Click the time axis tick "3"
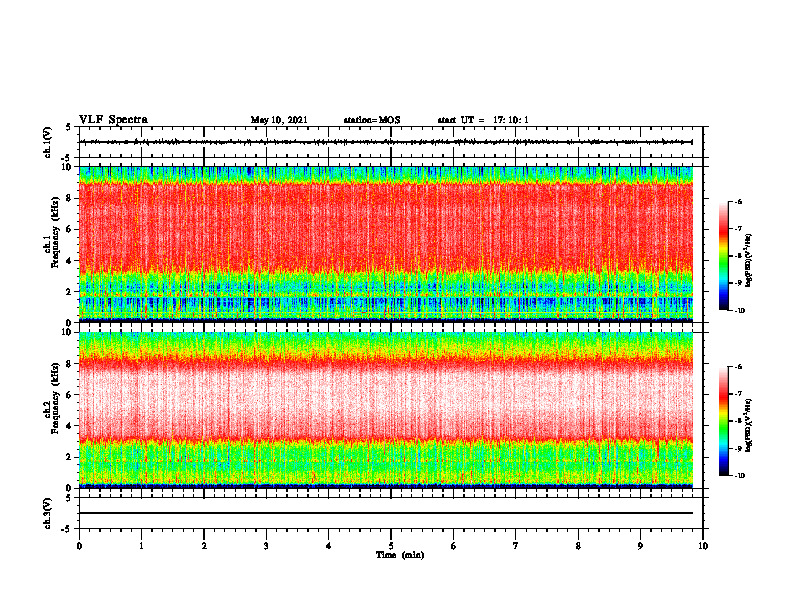The height and width of the screenshot is (612, 792). 266,546
